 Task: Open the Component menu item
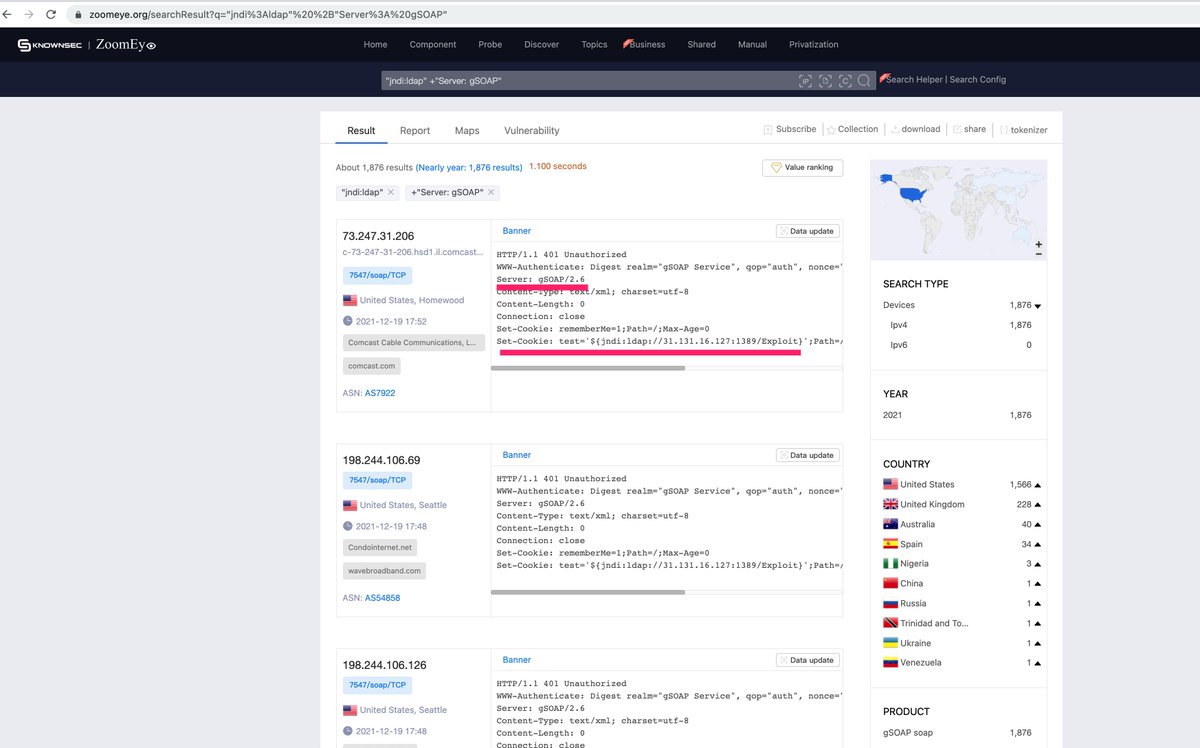pyautogui.click(x=433, y=45)
